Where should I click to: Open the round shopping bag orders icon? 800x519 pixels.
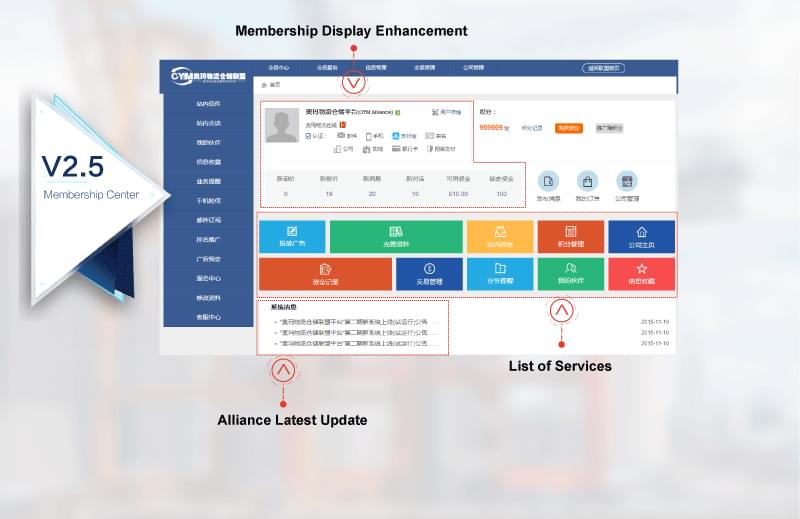point(587,181)
